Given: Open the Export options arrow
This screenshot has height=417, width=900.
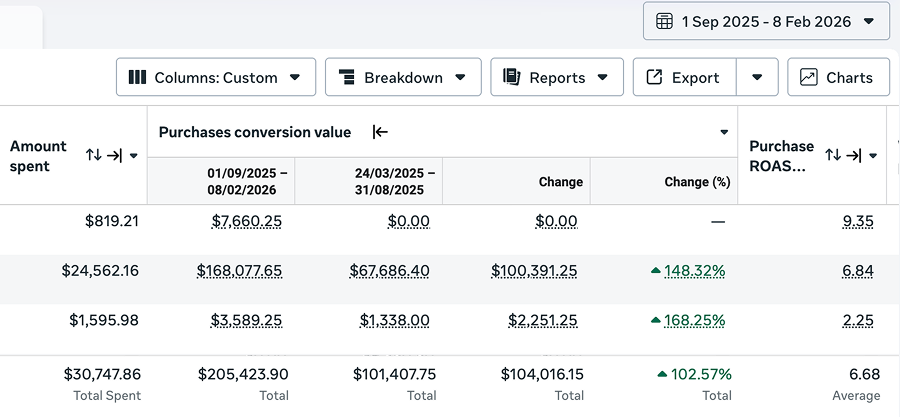Looking at the screenshot, I should pyautogui.click(x=757, y=77).
